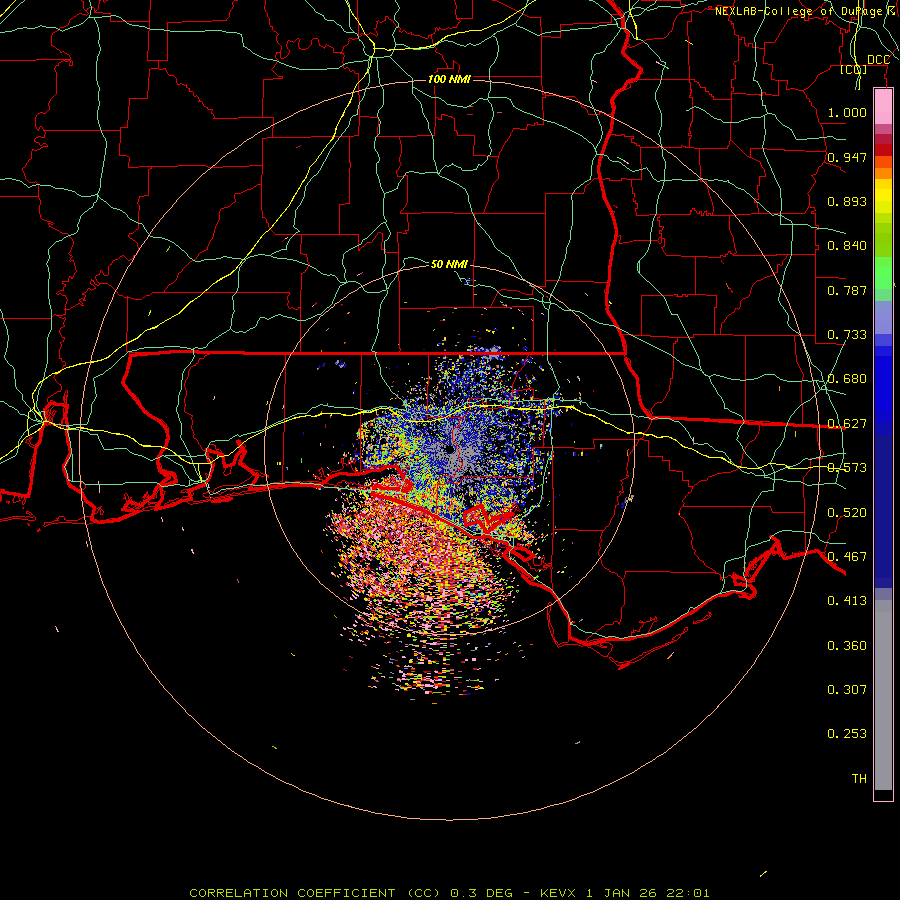Click the 0.413 scale value
Viewport: 900px width, 900px height.
click(x=847, y=601)
